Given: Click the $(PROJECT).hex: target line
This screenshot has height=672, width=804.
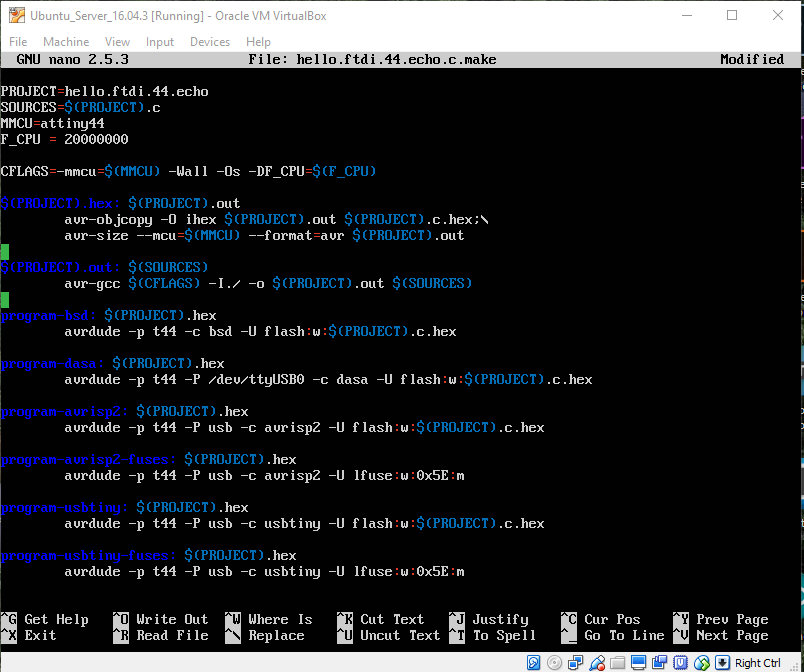Looking at the screenshot, I should pos(120,203).
